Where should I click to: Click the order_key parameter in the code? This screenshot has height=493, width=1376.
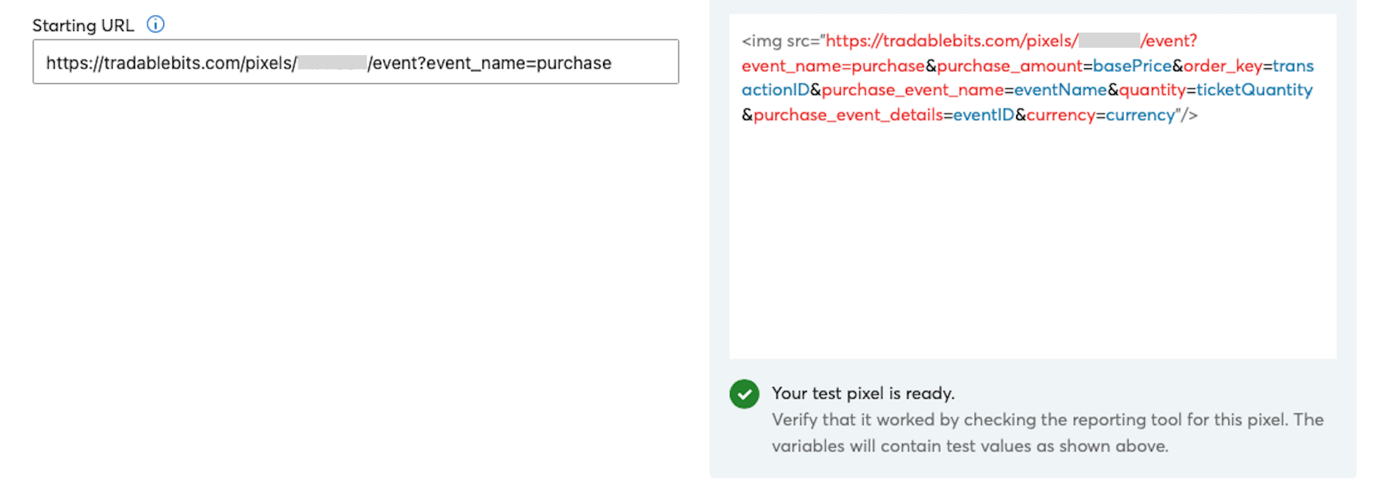point(1221,66)
